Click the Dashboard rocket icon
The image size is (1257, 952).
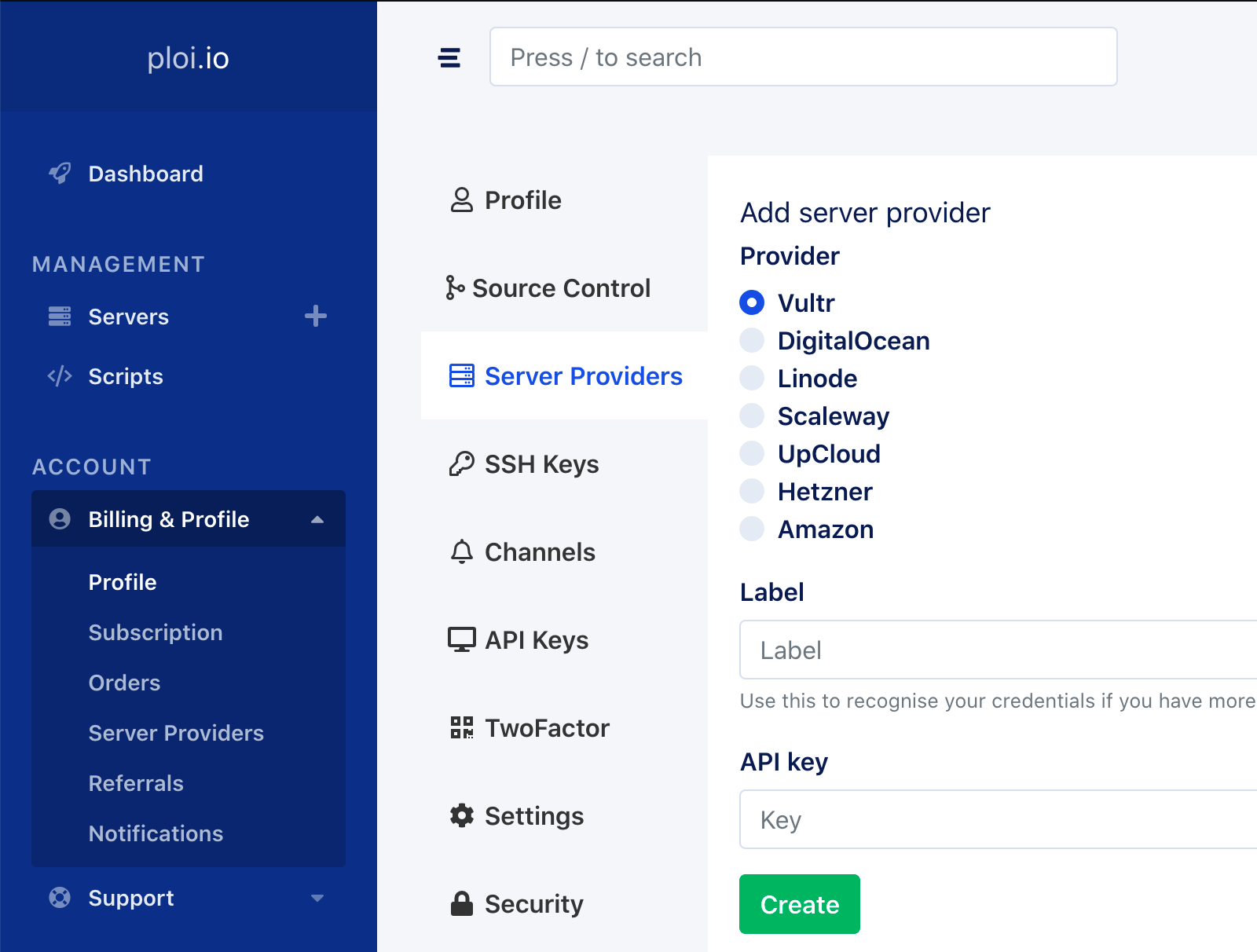point(60,174)
